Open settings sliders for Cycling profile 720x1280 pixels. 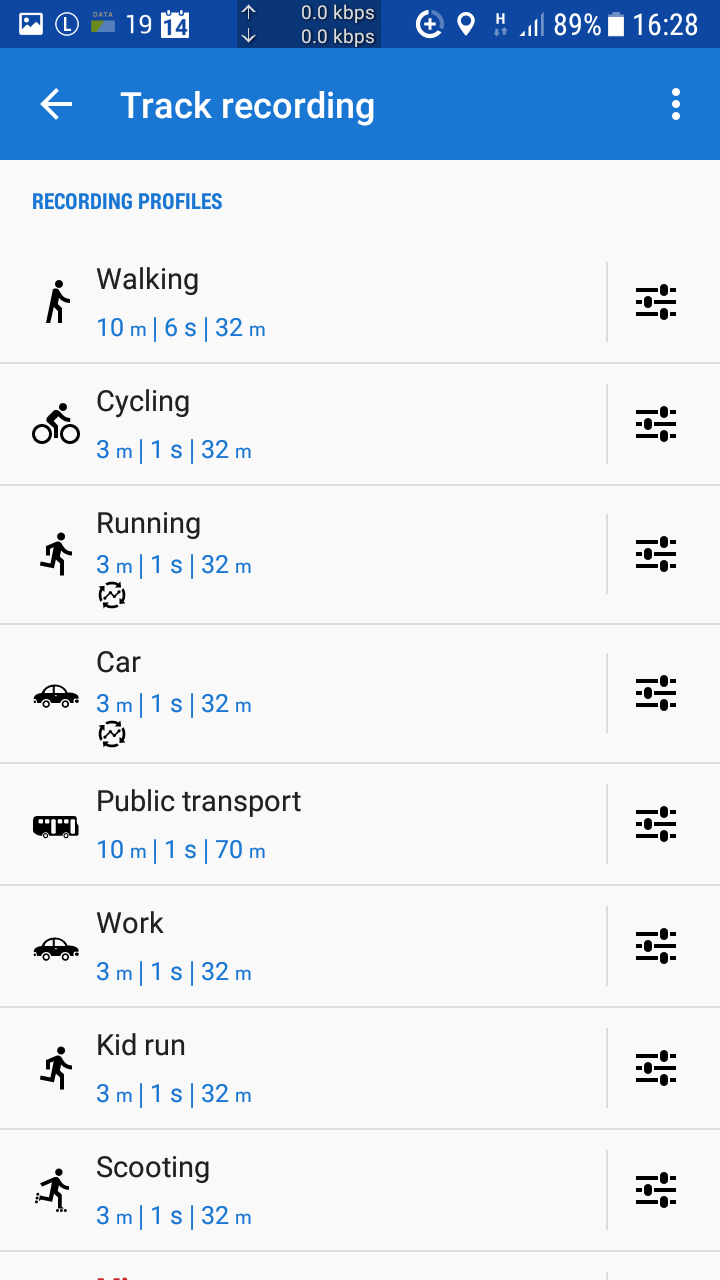click(656, 424)
